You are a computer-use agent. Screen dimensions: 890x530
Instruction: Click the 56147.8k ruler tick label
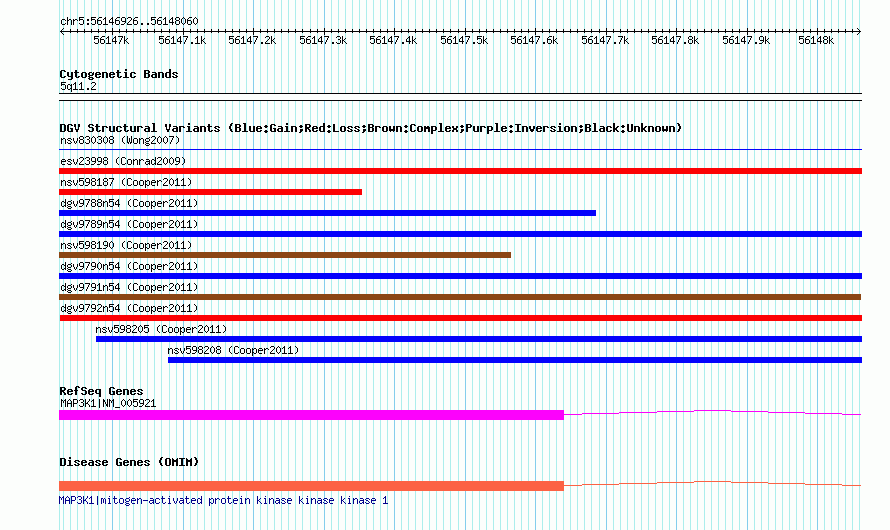[675, 41]
